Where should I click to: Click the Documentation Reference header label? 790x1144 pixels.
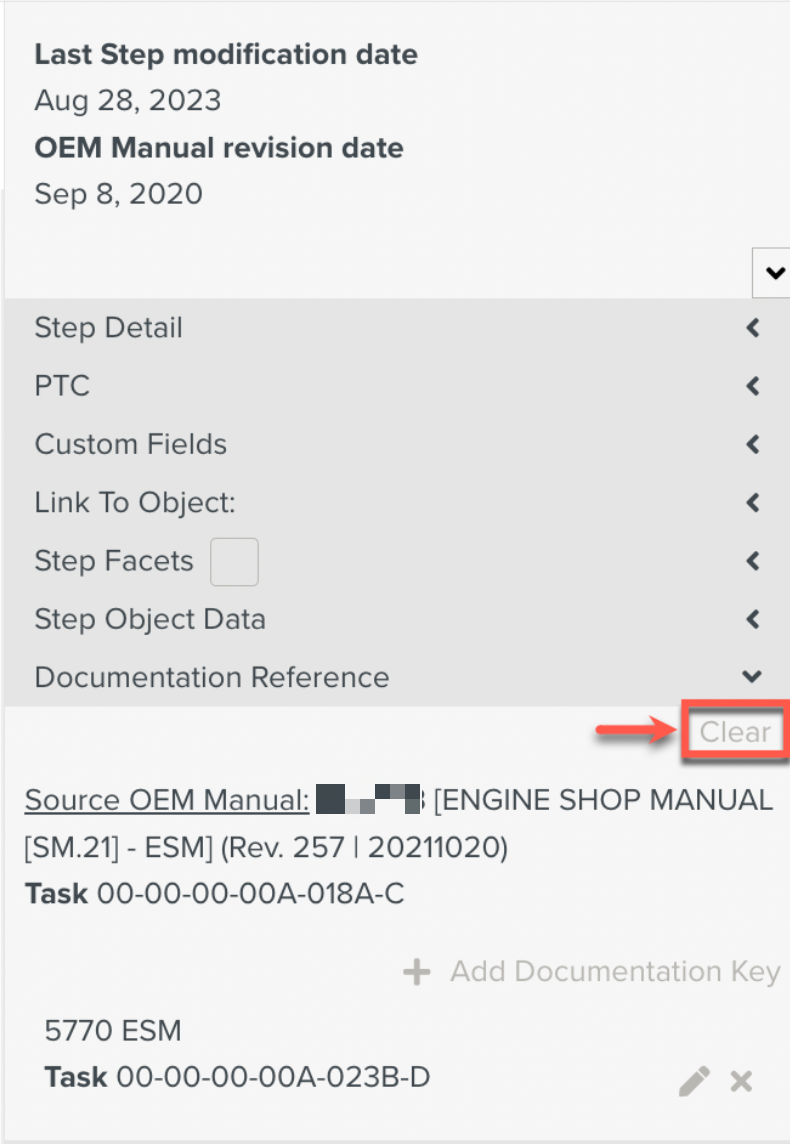click(x=211, y=677)
